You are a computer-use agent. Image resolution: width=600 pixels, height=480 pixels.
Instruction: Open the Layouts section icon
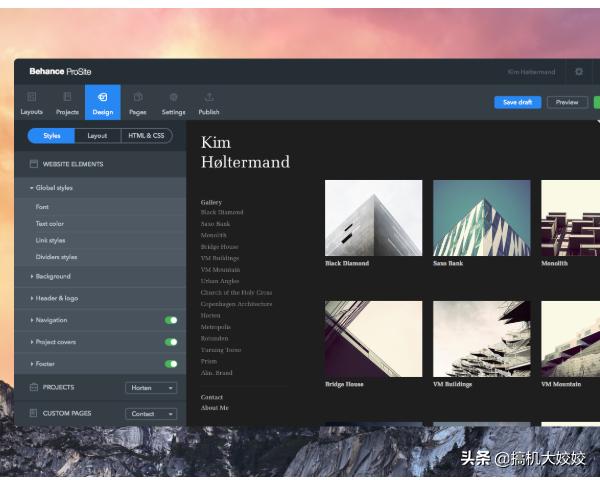pyautogui.click(x=32, y=97)
